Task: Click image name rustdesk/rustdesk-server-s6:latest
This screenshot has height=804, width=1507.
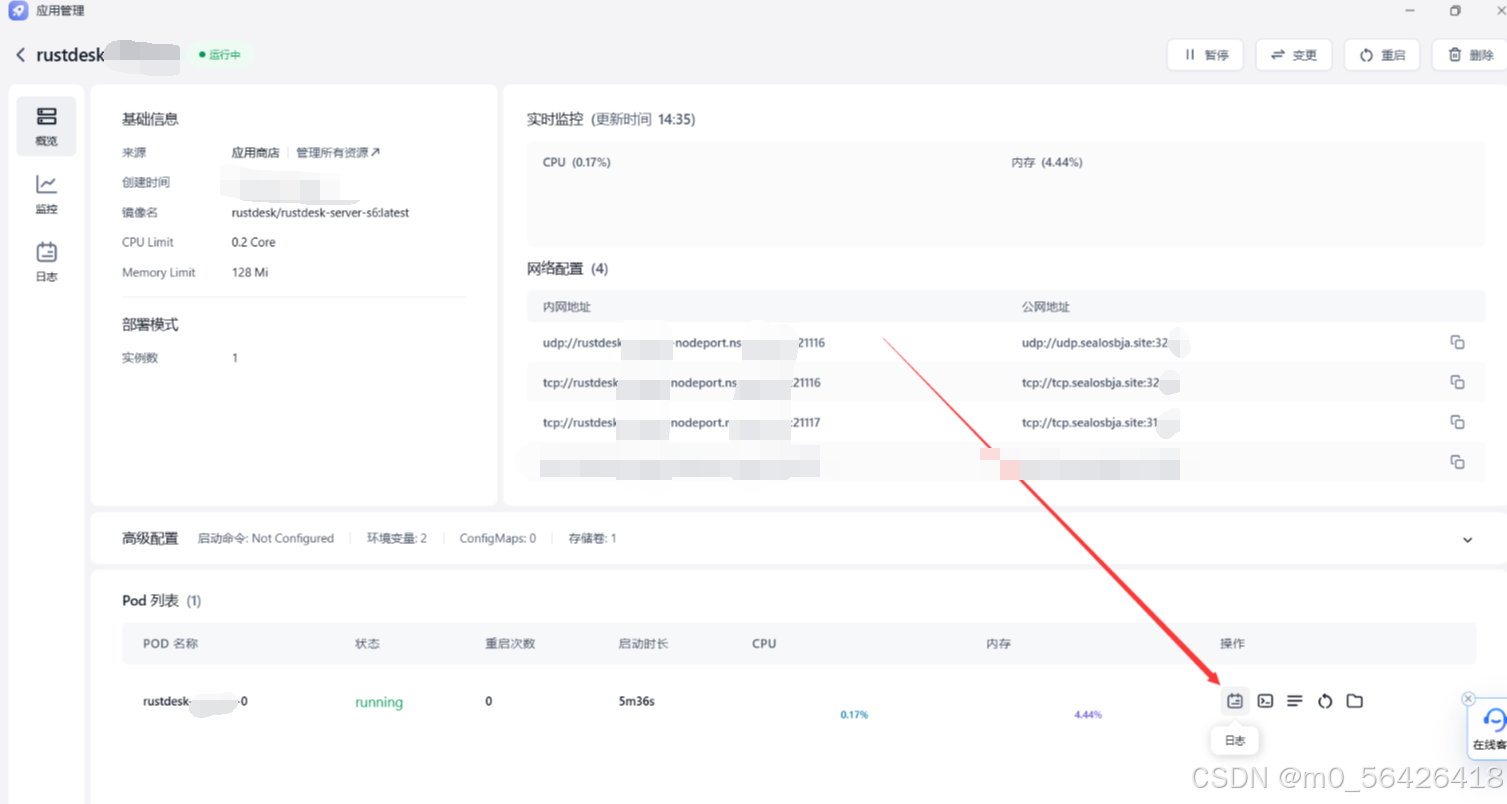Action: pyautogui.click(x=320, y=213)
